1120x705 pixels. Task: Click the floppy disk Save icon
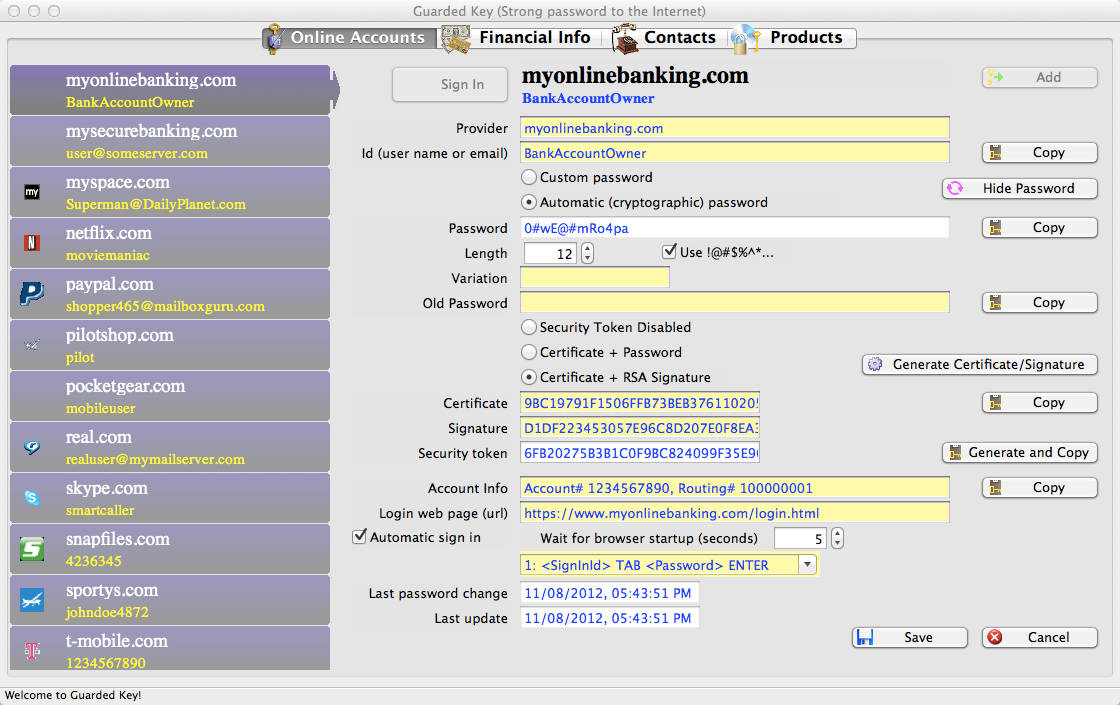[x=864, y=637]
